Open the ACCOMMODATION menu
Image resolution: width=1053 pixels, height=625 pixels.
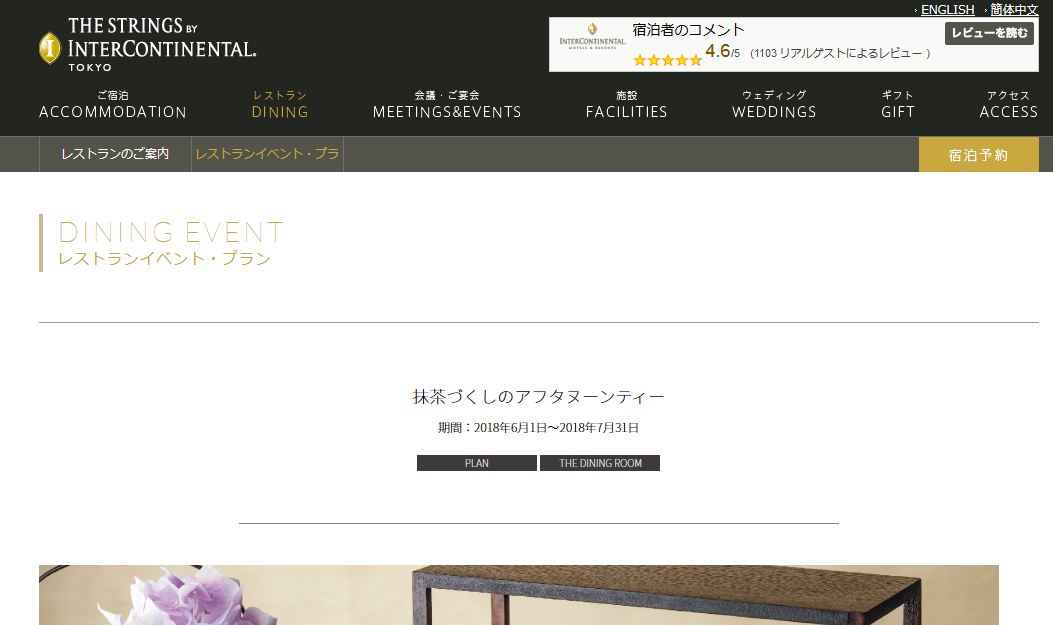tap(113, 105)
